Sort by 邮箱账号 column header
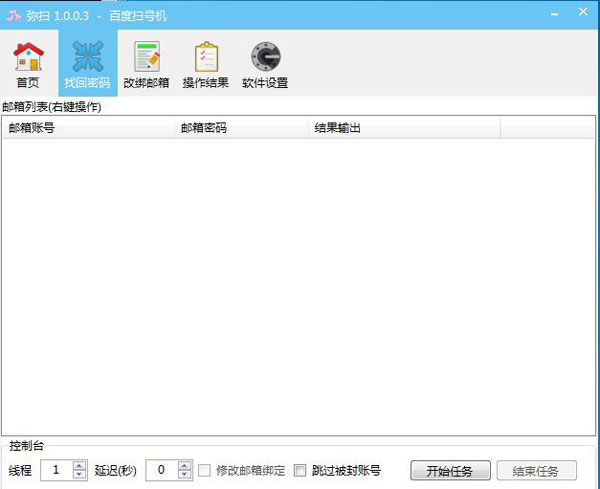600x489 pixels. tap(88, 128)
